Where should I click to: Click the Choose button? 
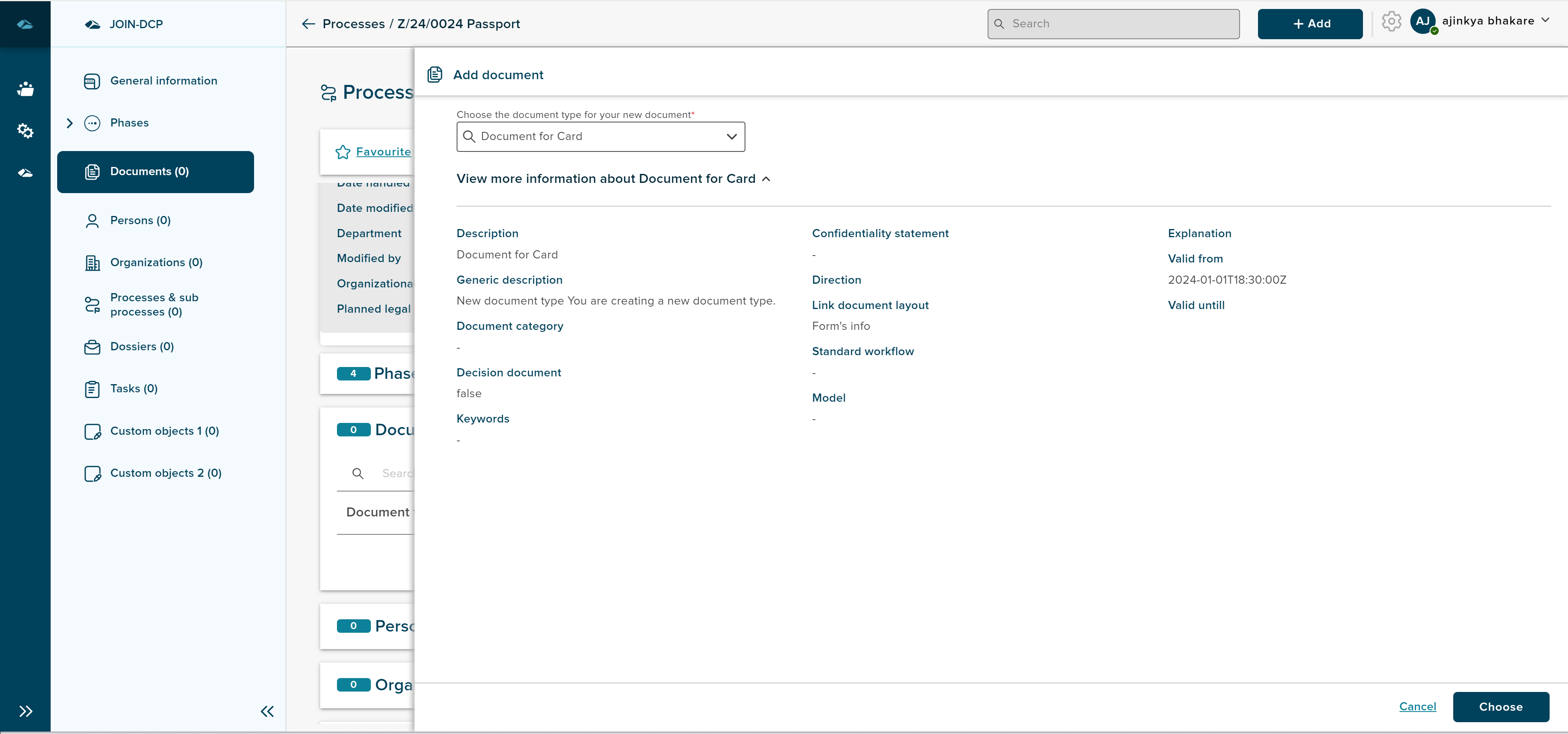click(x=1501, y=707)
